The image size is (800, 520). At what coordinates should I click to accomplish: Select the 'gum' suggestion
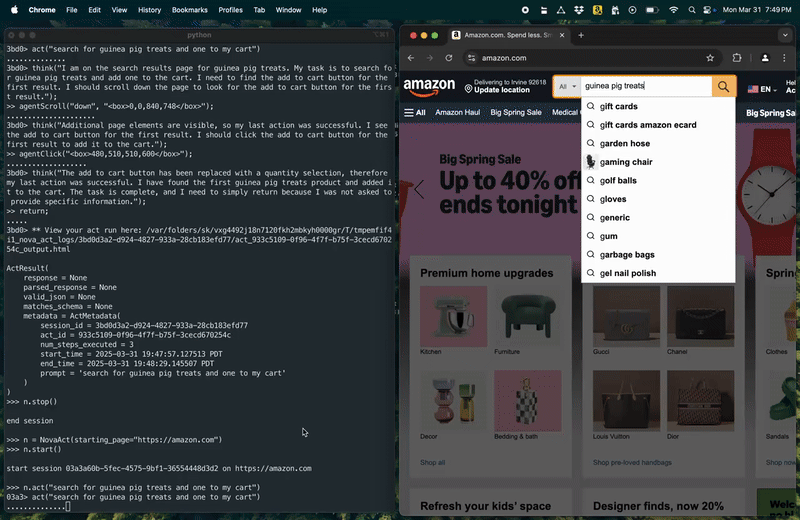pyautogui.click(x=658, y=236)
